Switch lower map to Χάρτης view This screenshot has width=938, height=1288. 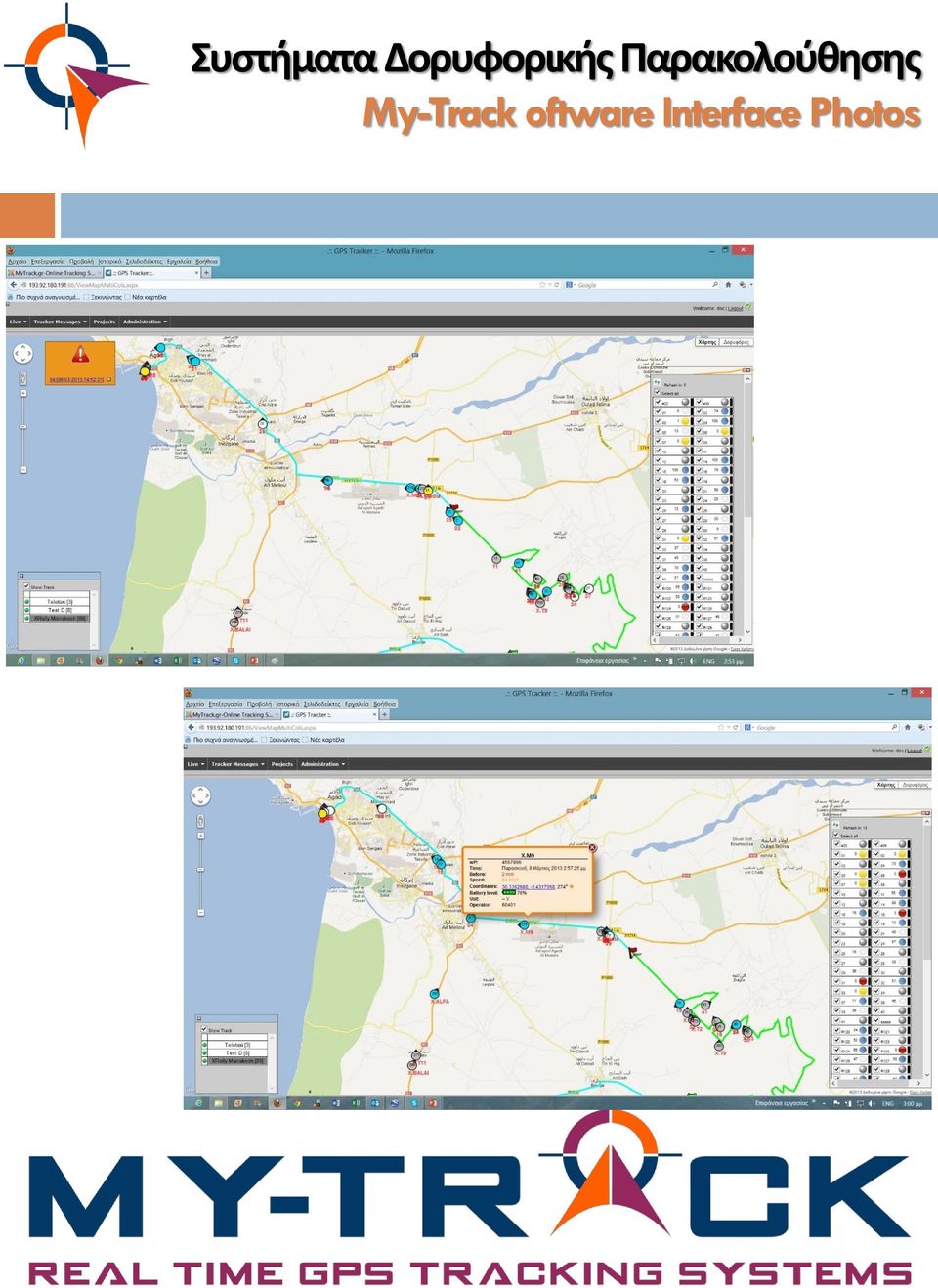point(885,785)
